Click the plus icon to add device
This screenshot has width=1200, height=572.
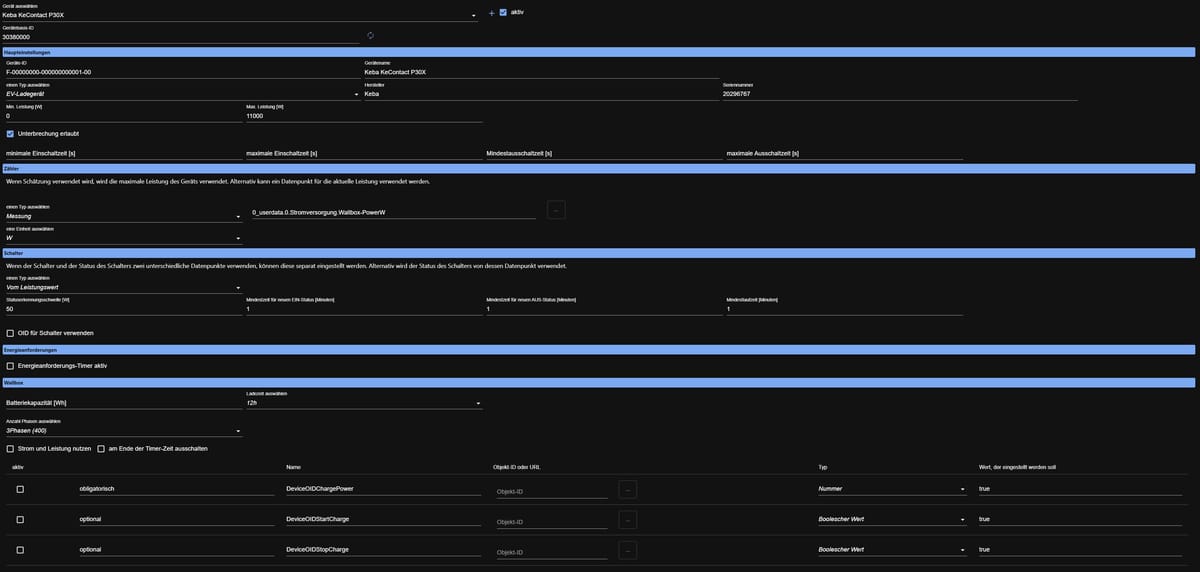coord(491,13)
